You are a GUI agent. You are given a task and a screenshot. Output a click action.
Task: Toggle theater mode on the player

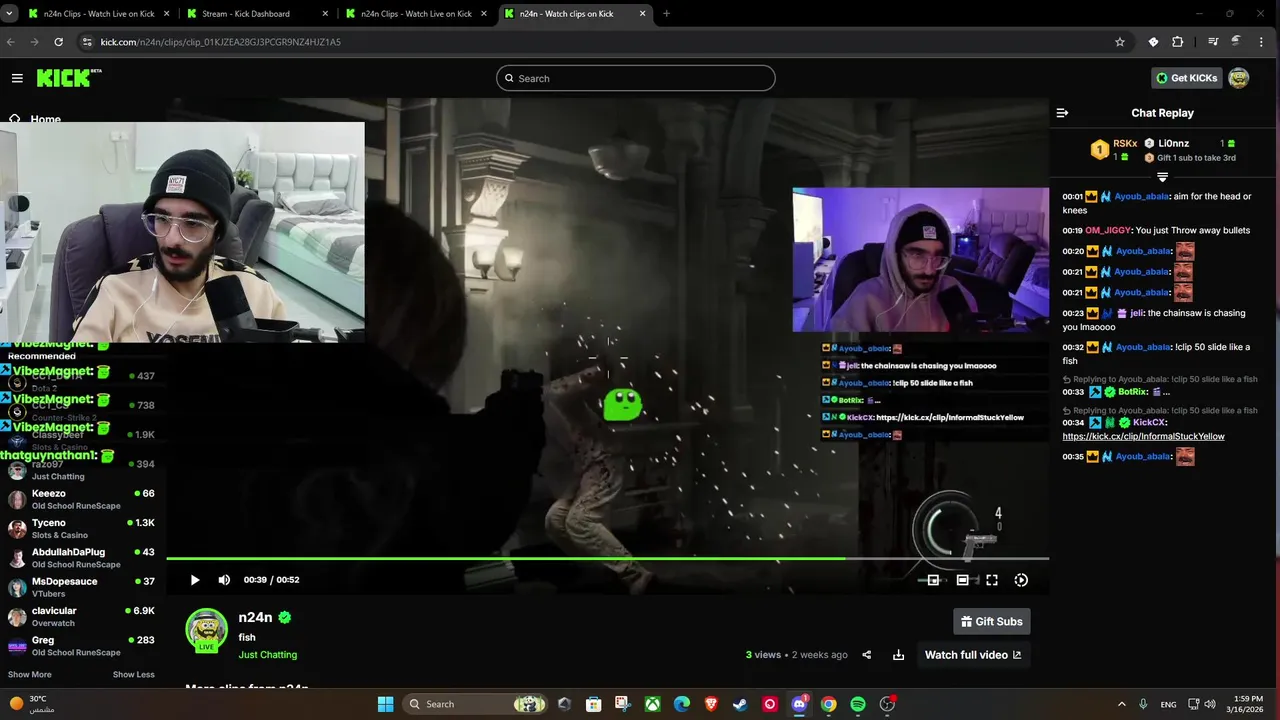pyautogui.click(x=962, y=580)
